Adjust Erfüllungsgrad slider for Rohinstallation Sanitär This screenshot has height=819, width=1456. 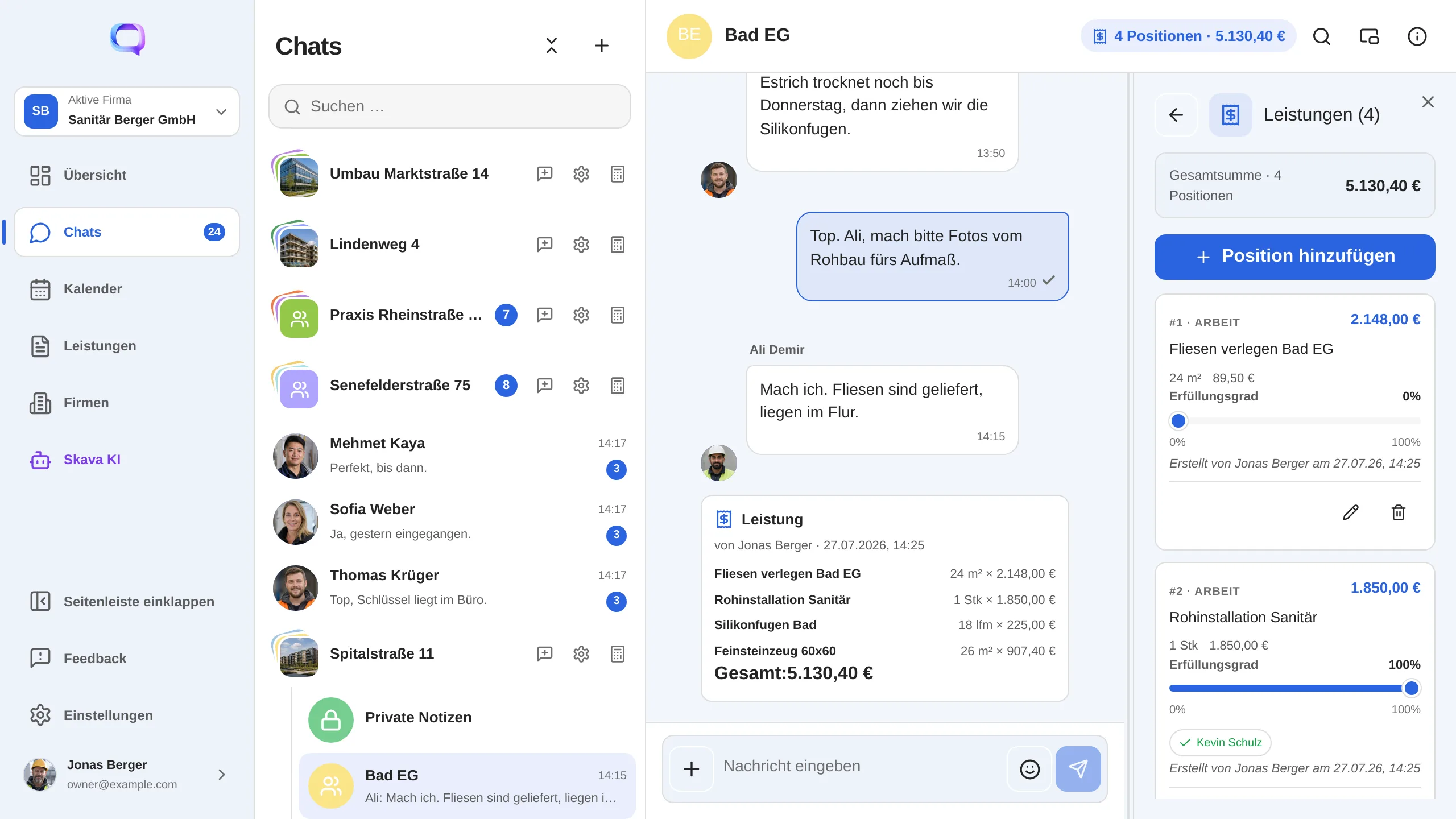pyautogui.click(x=1294, y=688)
